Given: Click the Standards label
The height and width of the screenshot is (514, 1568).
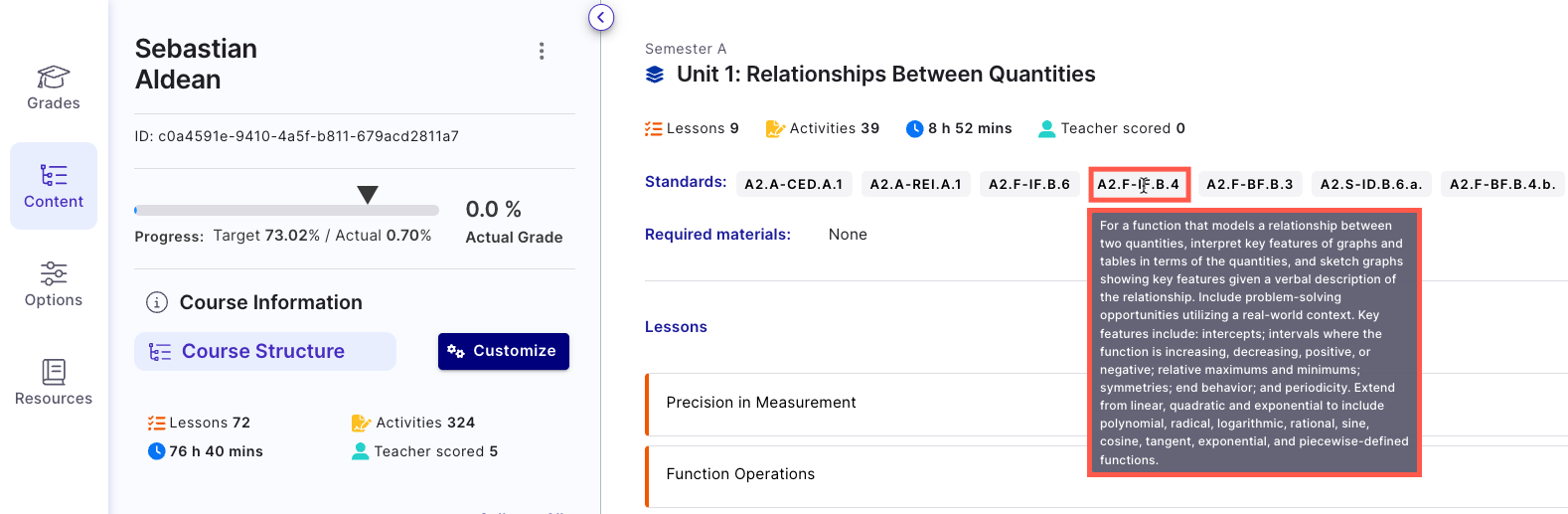Looking at the screenshot, I should point(686,182).
